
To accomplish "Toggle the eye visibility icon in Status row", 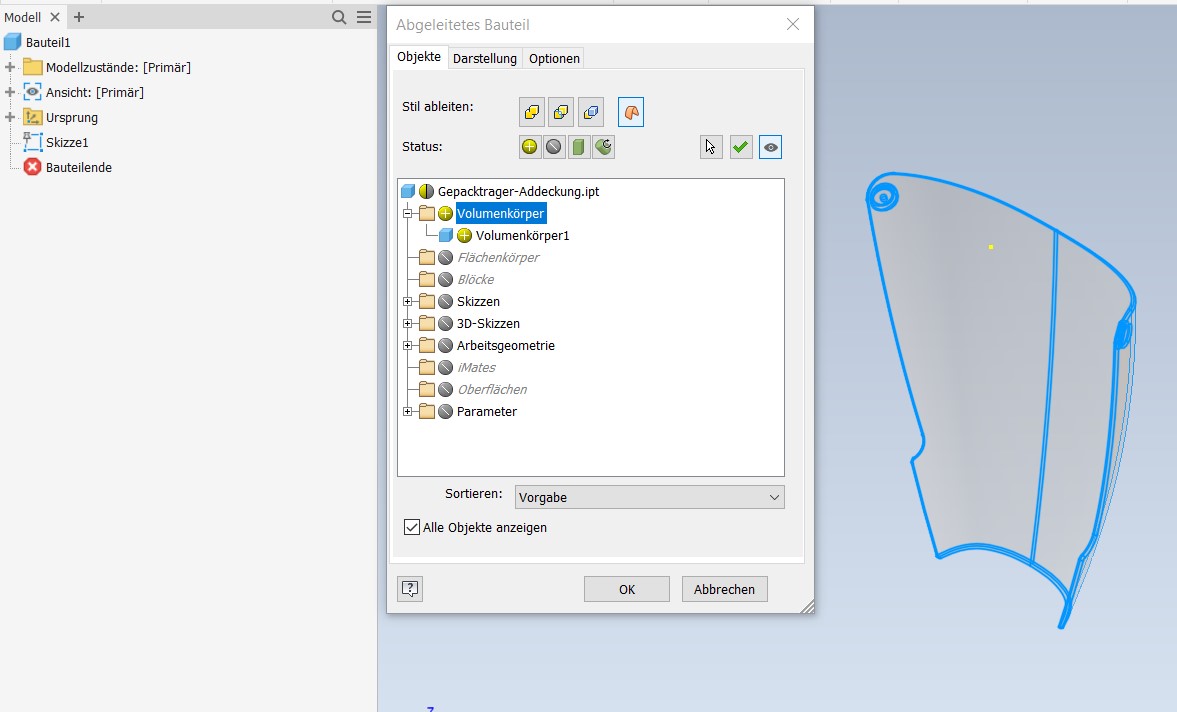I will [x=770, y=147].
